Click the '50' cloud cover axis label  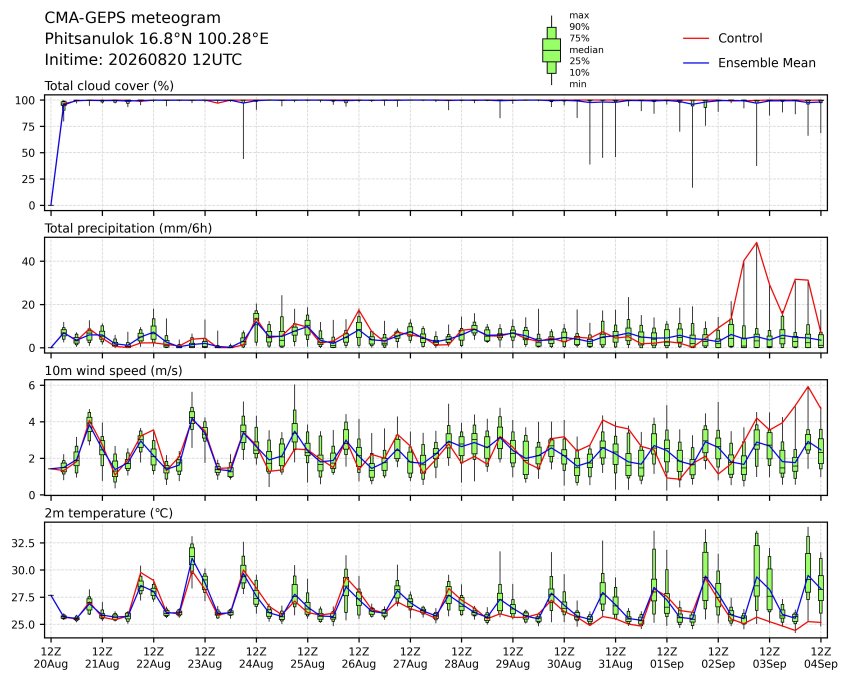coord(28,153)
